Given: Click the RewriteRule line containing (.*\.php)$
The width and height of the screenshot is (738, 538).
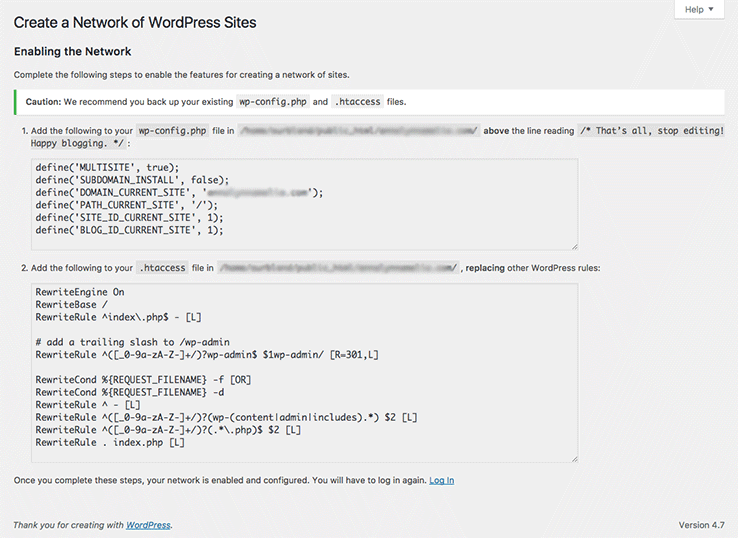Looking at the screenshot, I should pos(168,430).
